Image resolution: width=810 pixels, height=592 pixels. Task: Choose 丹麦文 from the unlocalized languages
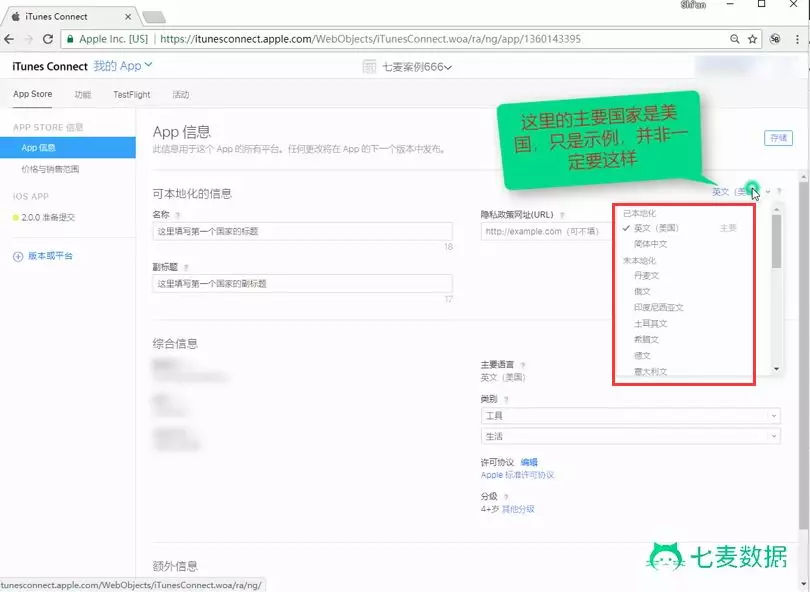click(646, 275)
